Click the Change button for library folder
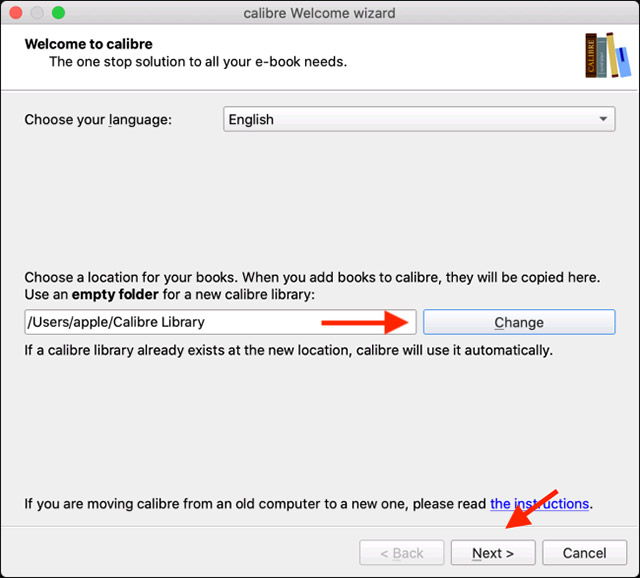 coord(519,322)
